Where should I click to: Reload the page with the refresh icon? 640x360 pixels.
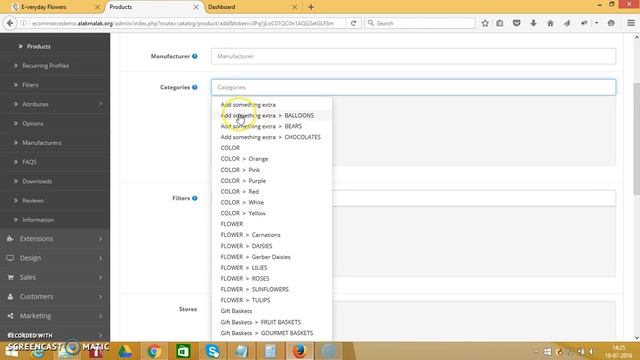point(353,23)
